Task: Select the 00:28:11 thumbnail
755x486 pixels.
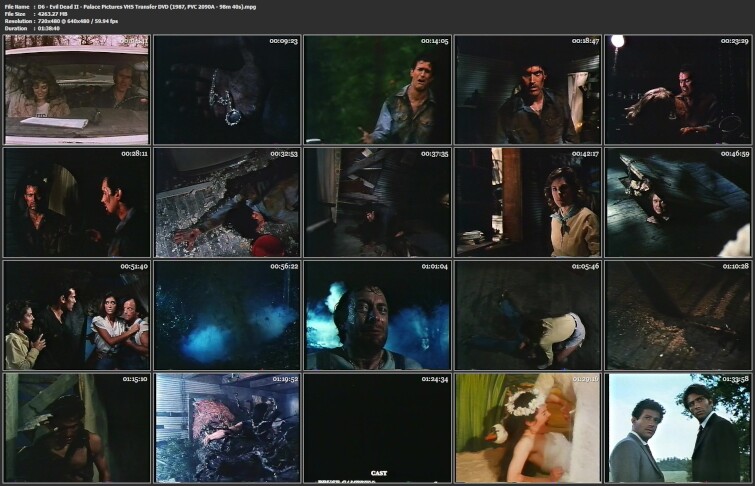Action: coord(77,202)
